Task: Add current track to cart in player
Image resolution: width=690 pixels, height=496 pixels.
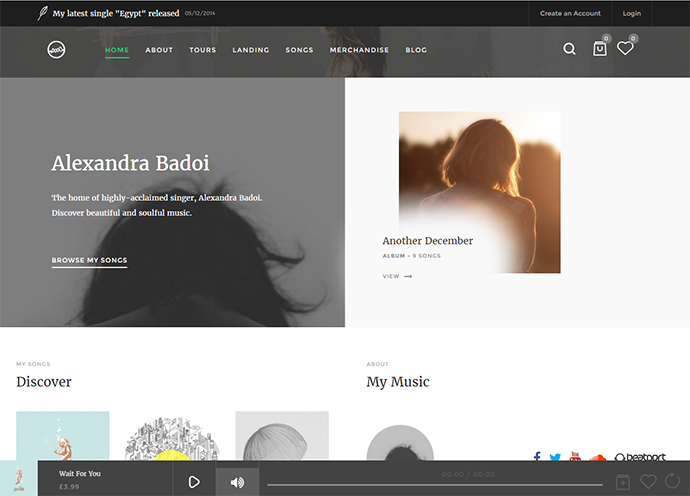Action: point(623,482)
